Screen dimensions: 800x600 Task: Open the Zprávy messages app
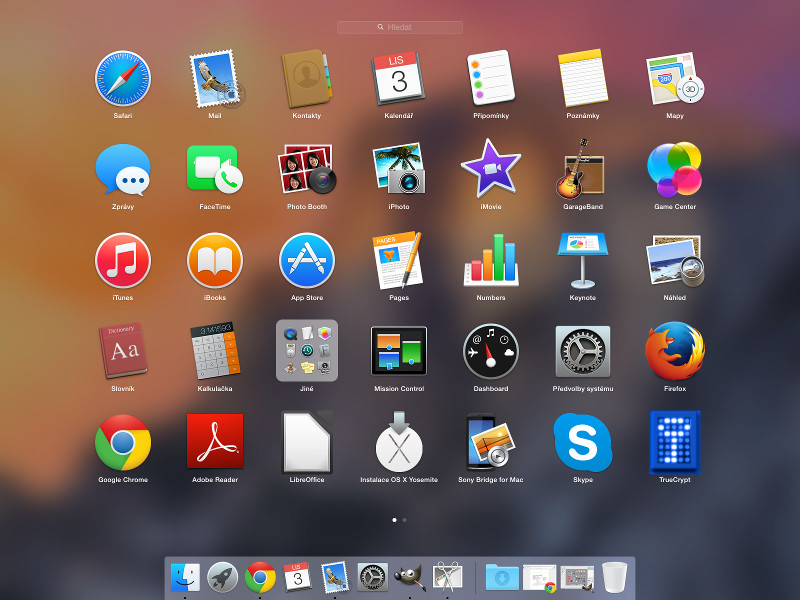[x=123, y=170]
